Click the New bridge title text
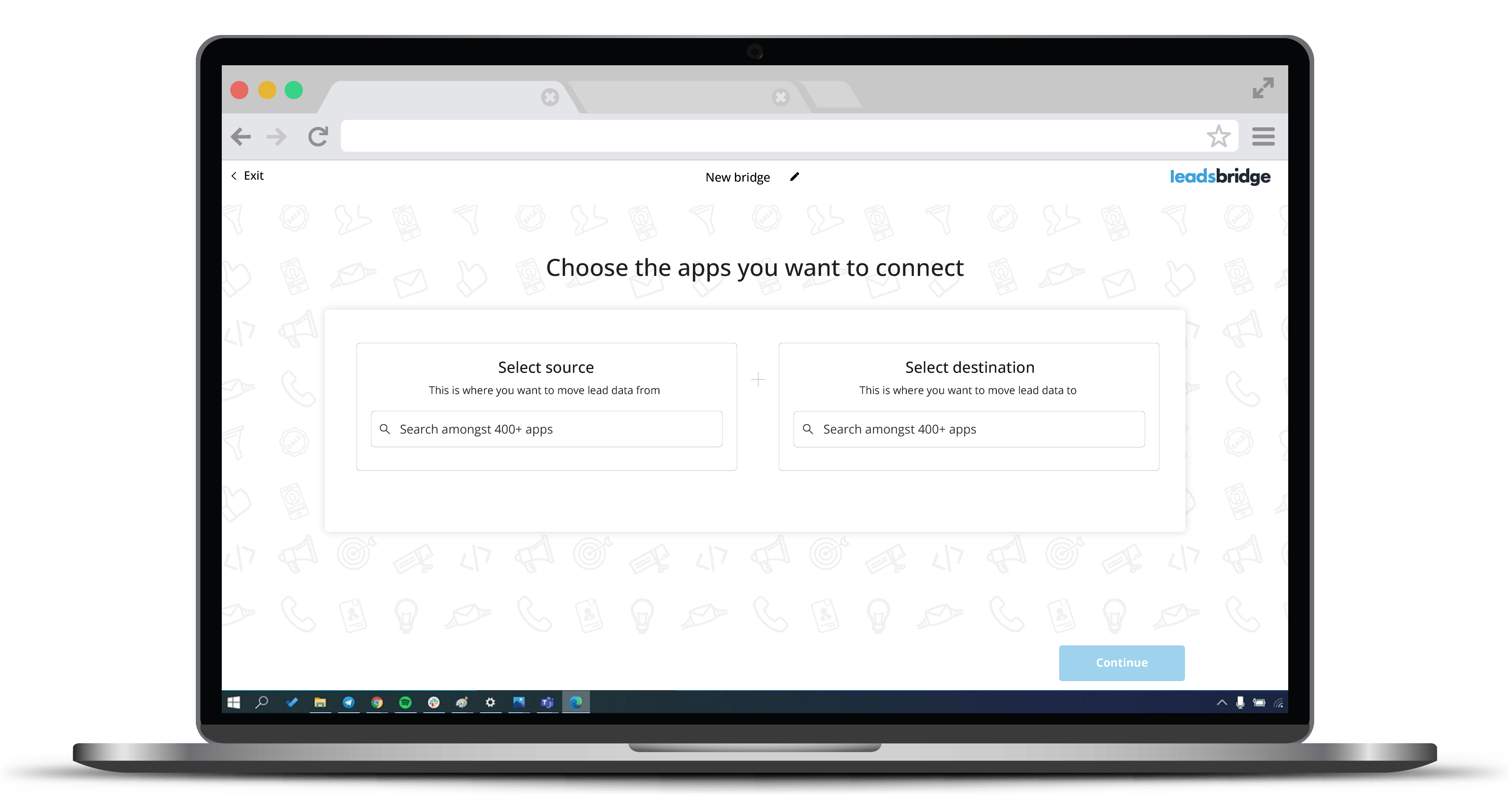The width and height of the screenshot is (1510, 812). [x=737, y=177]
